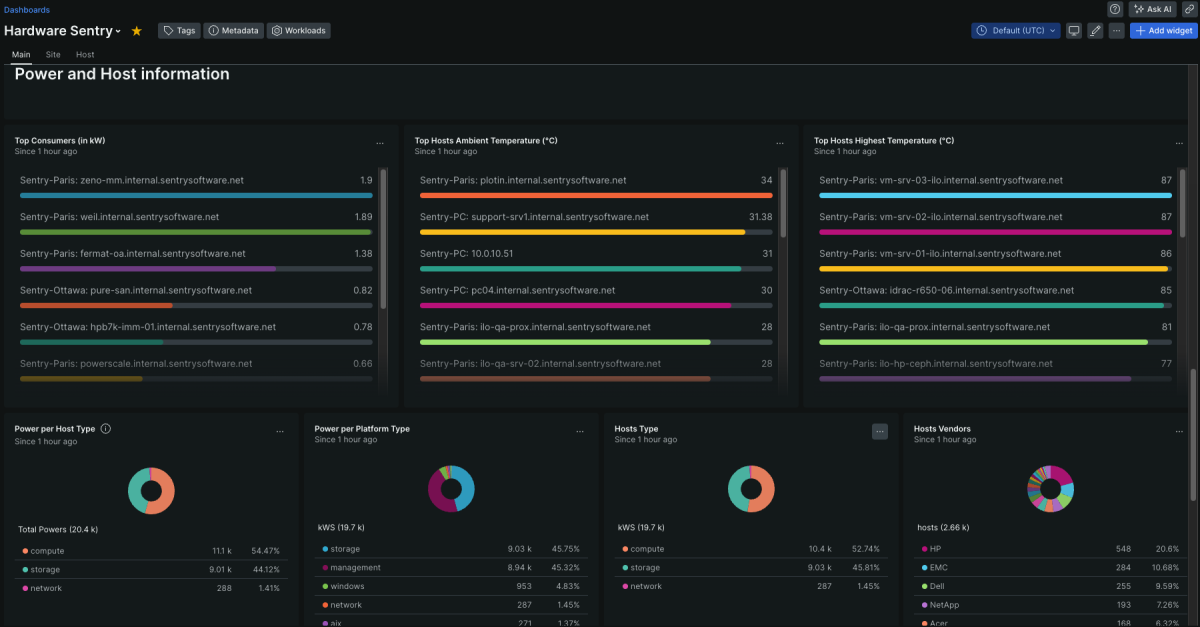
Task: Click the Add widget button
Action: pos(1162,30)
